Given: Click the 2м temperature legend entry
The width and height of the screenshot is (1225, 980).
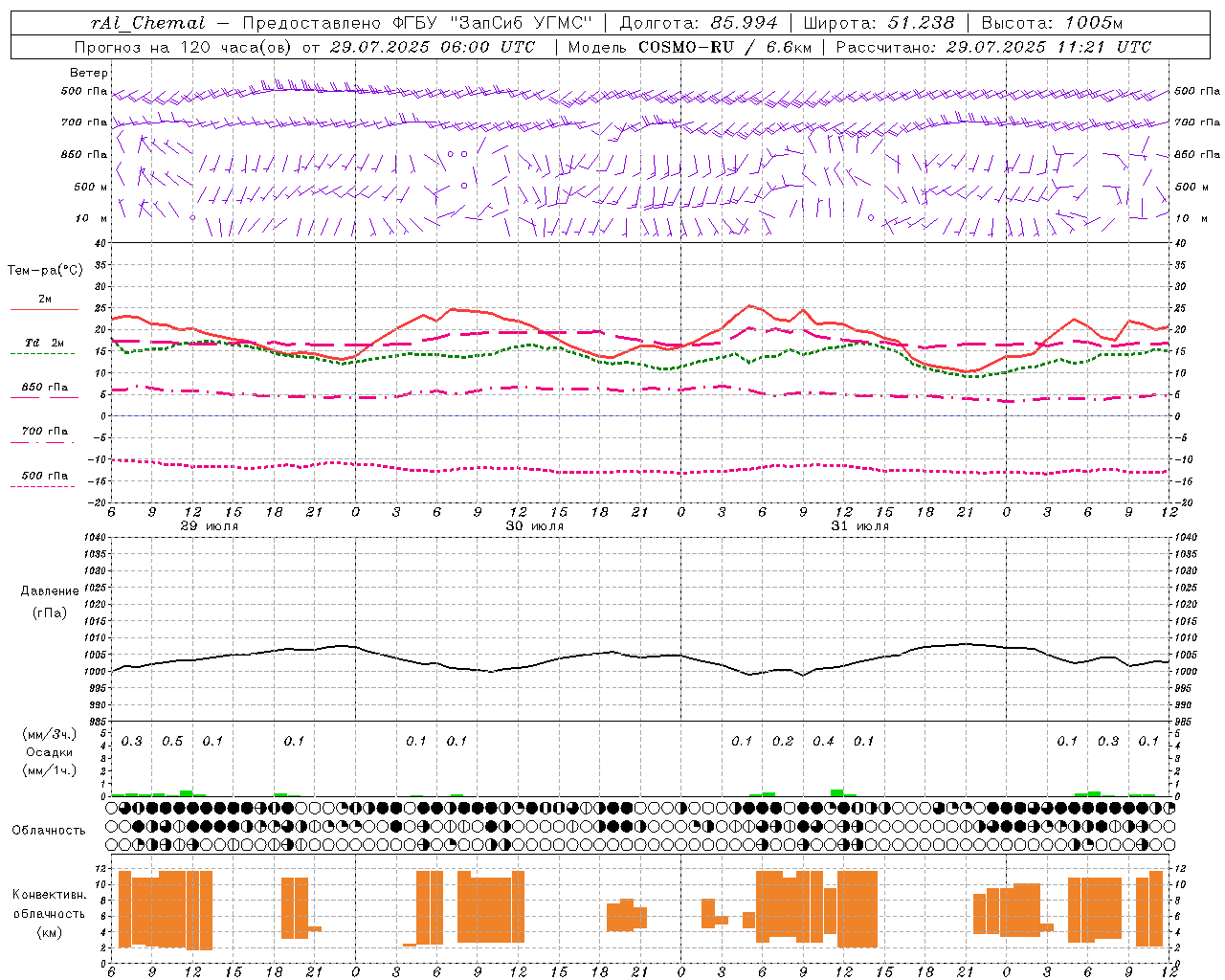Looking at the screenshot, I should click(x=45, y=300).
